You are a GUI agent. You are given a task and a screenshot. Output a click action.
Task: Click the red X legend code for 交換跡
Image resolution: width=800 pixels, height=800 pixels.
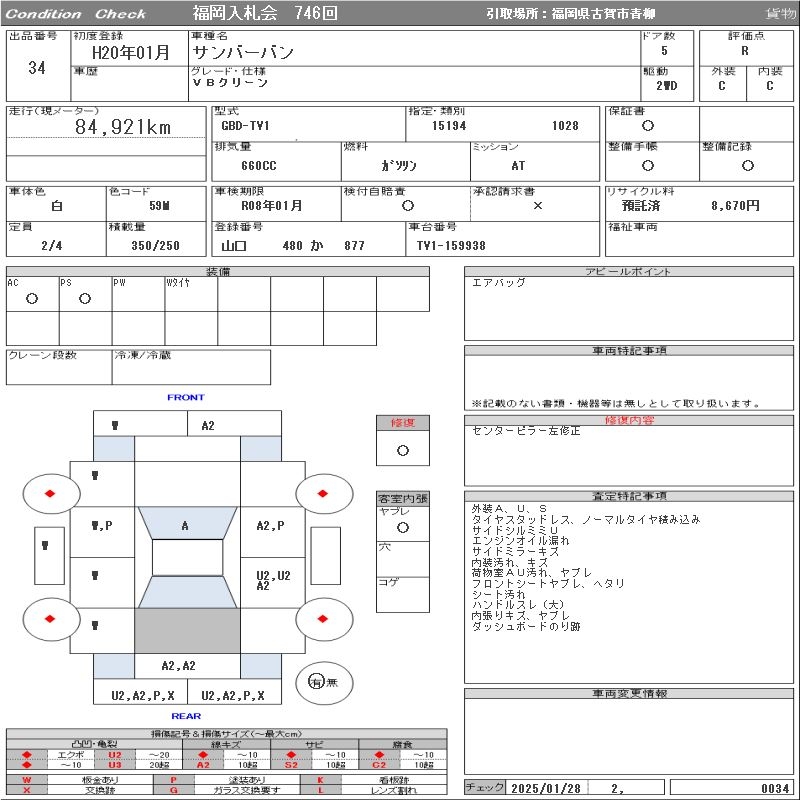27,790
